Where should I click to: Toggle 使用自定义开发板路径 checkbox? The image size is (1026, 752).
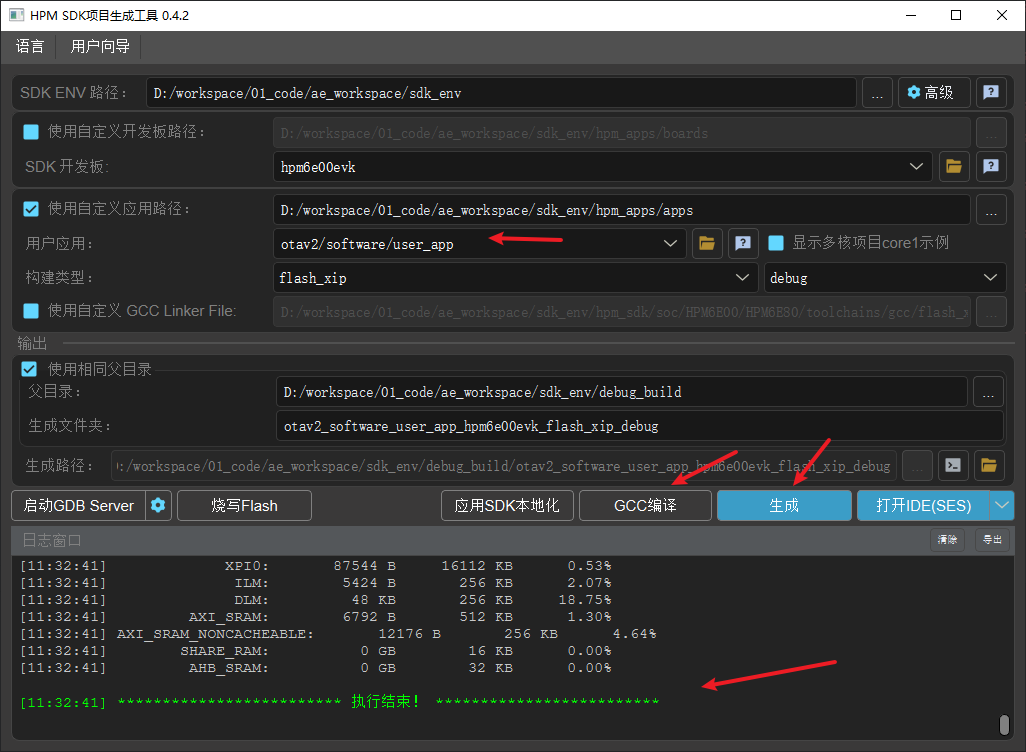coord(31,132)
